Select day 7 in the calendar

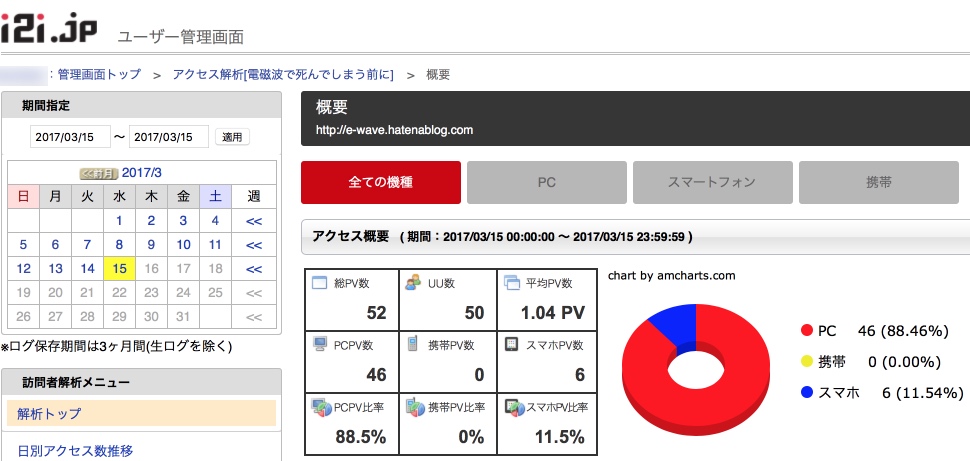tap(87, 244)
